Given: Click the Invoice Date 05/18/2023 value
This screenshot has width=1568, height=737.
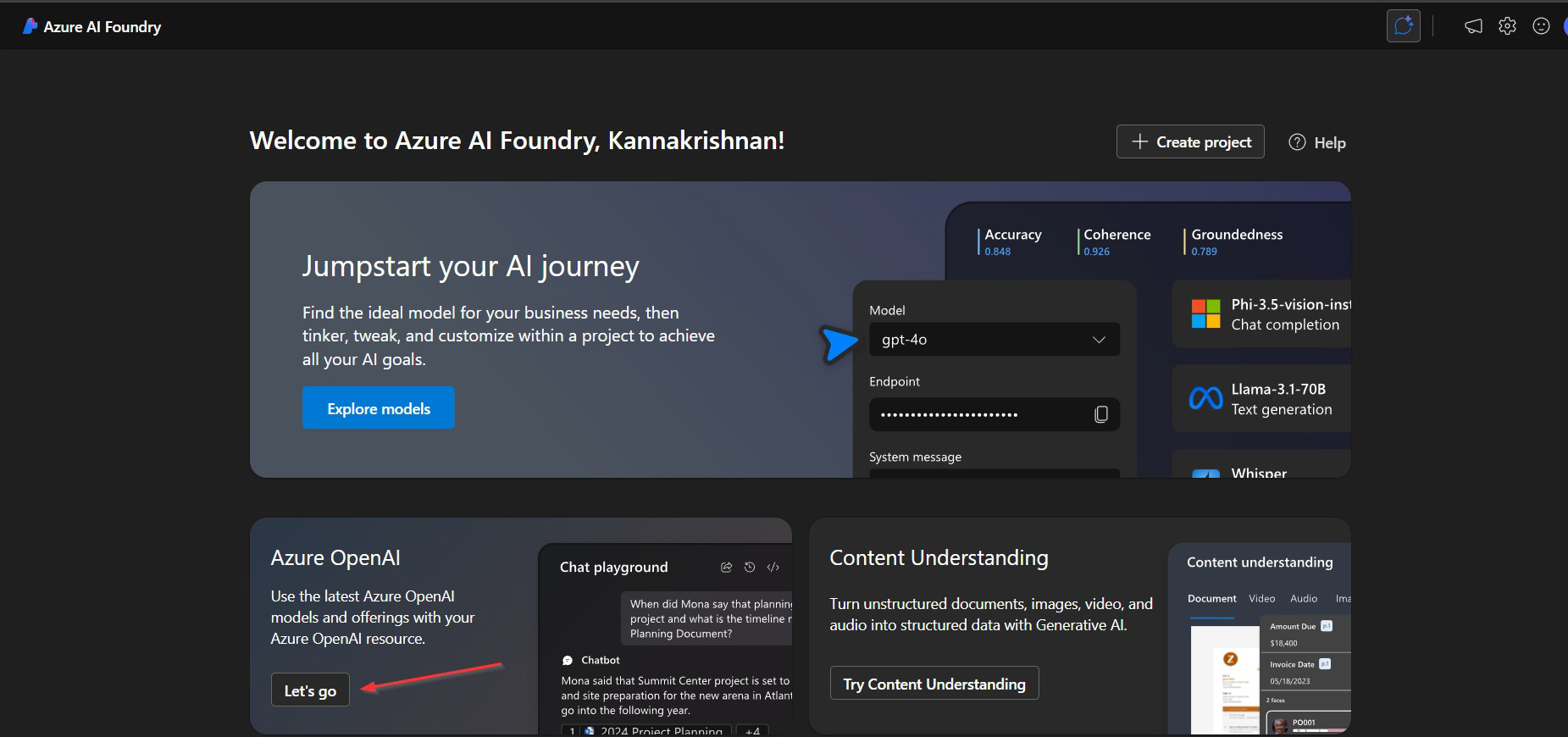Looking at the screenshot, I should pos(1289,681).
